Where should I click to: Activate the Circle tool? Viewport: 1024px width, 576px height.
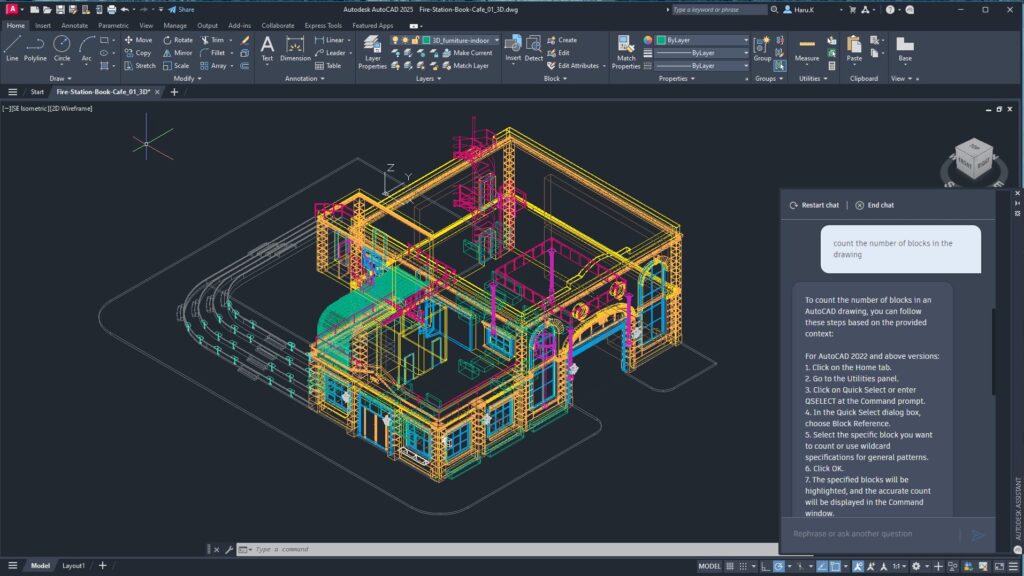[61, 50]
